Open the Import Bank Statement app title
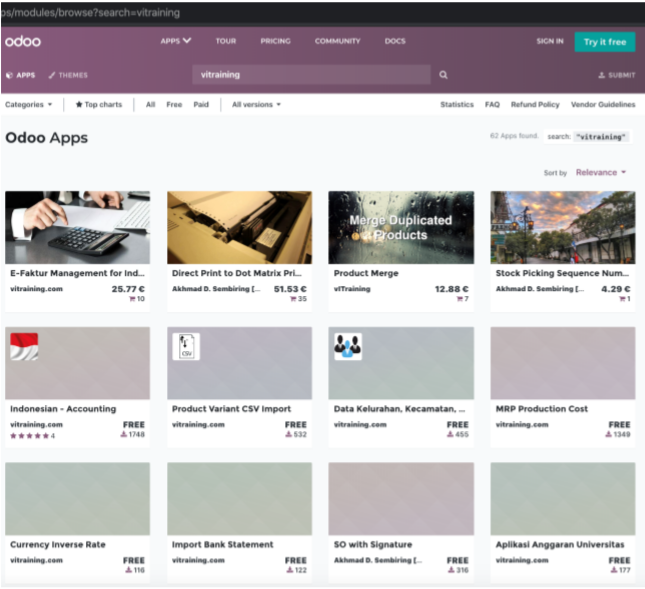The height and width of the screenshot is (589, 645). (223, 545)
